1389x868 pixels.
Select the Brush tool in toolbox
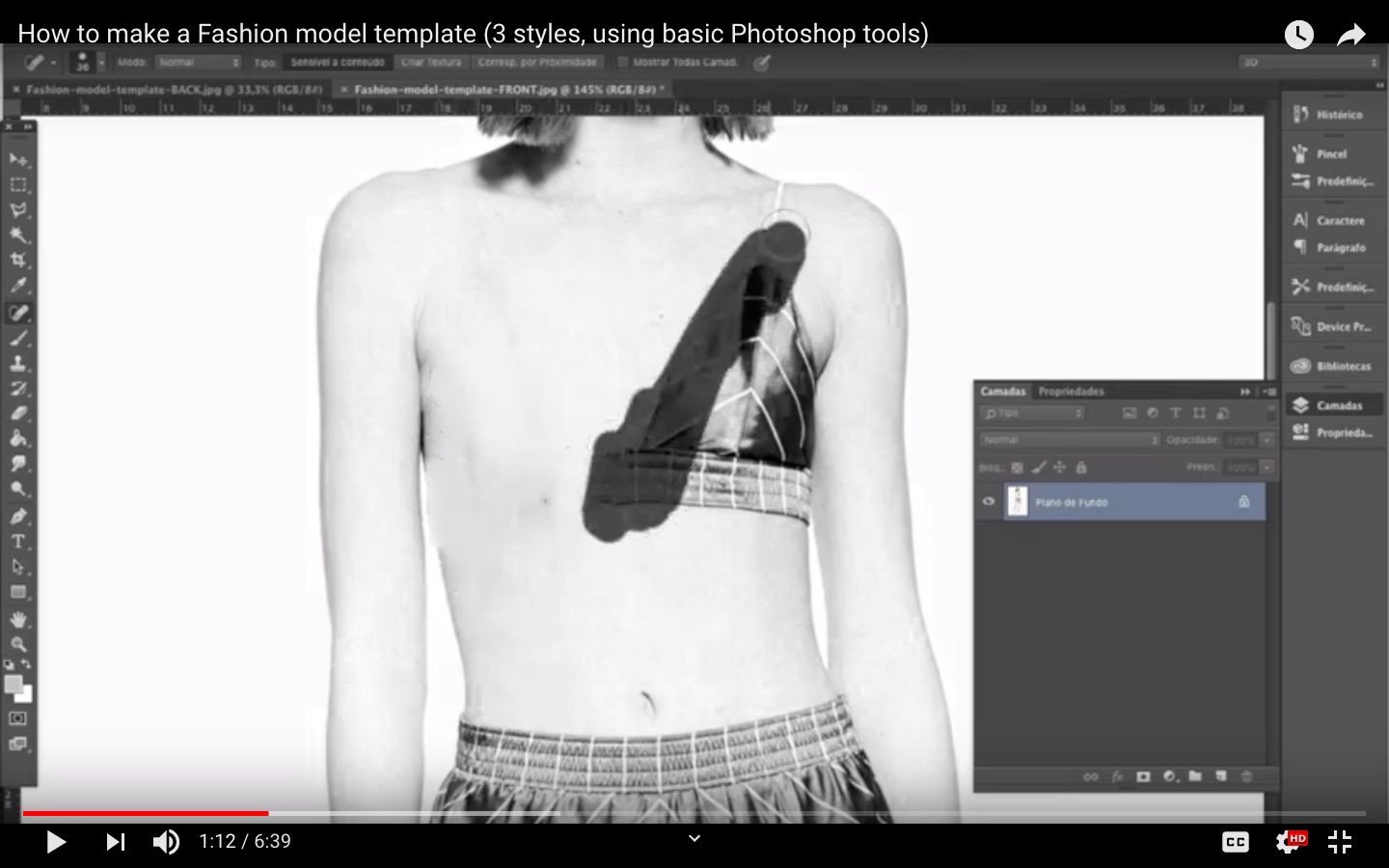pos(18,339)
